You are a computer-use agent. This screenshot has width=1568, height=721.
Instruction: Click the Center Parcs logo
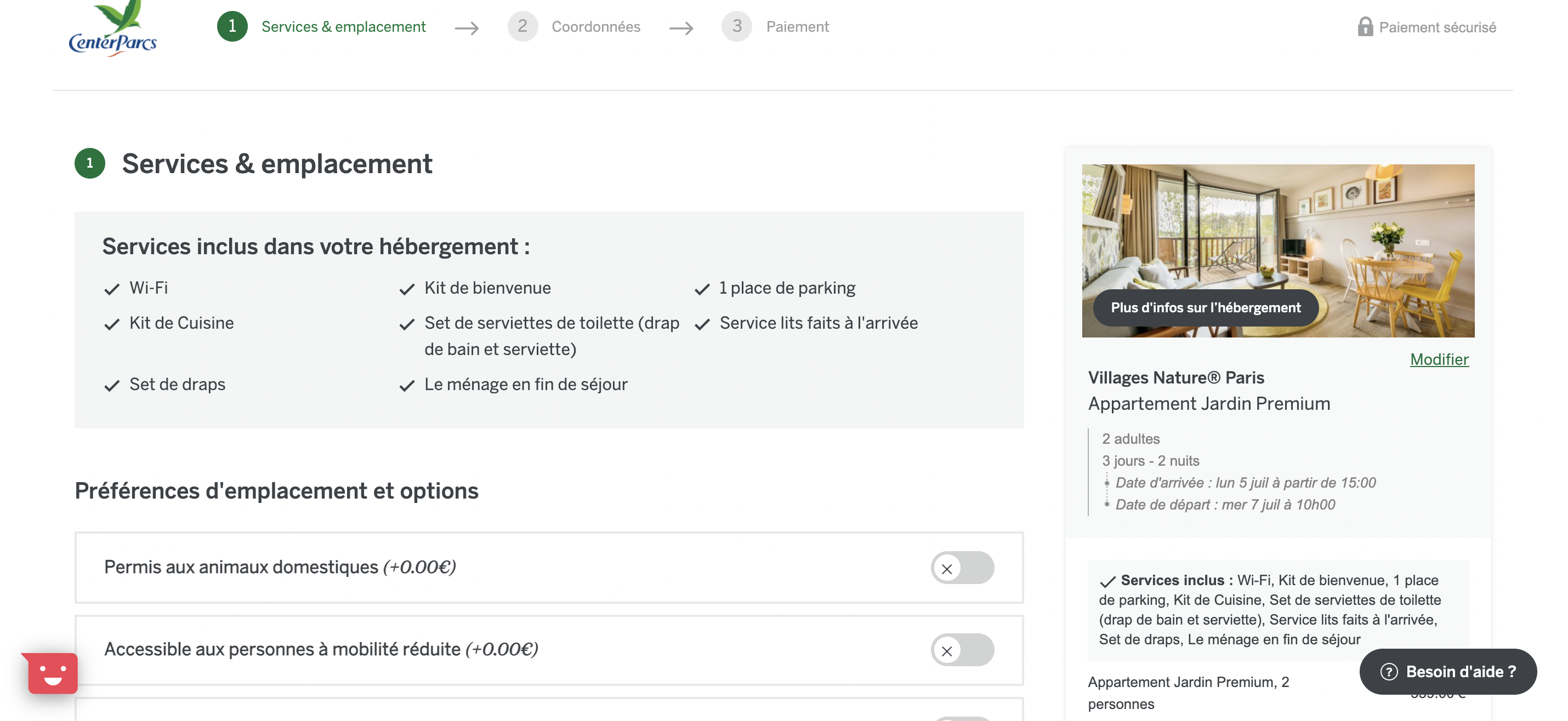(112, 28)
